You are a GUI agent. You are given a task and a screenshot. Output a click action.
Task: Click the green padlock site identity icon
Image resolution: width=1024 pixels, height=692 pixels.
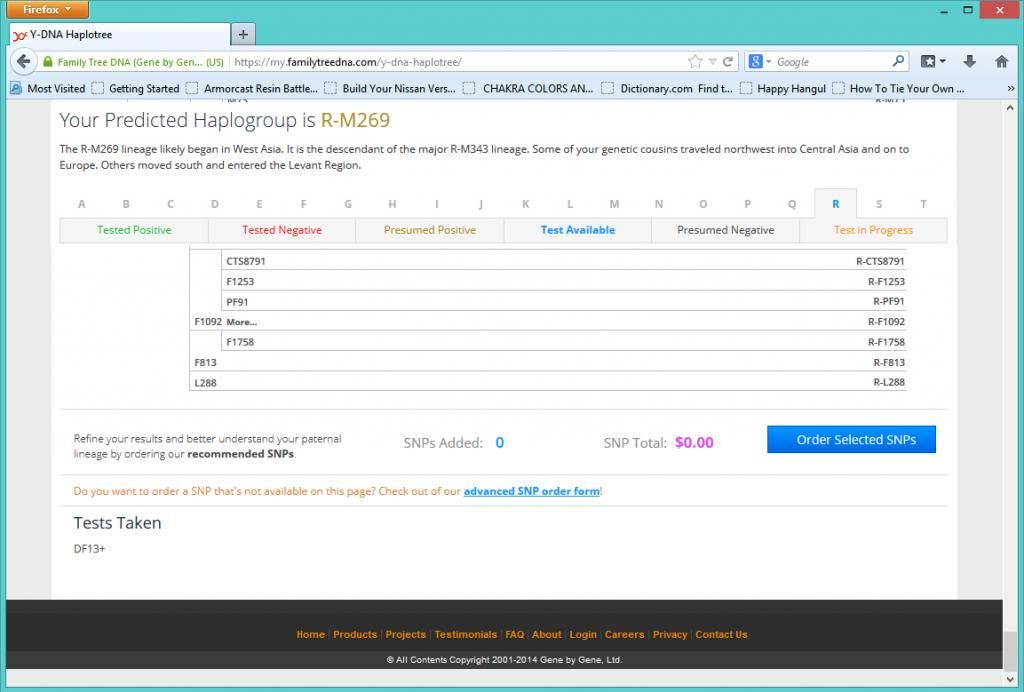click(48, 62)
